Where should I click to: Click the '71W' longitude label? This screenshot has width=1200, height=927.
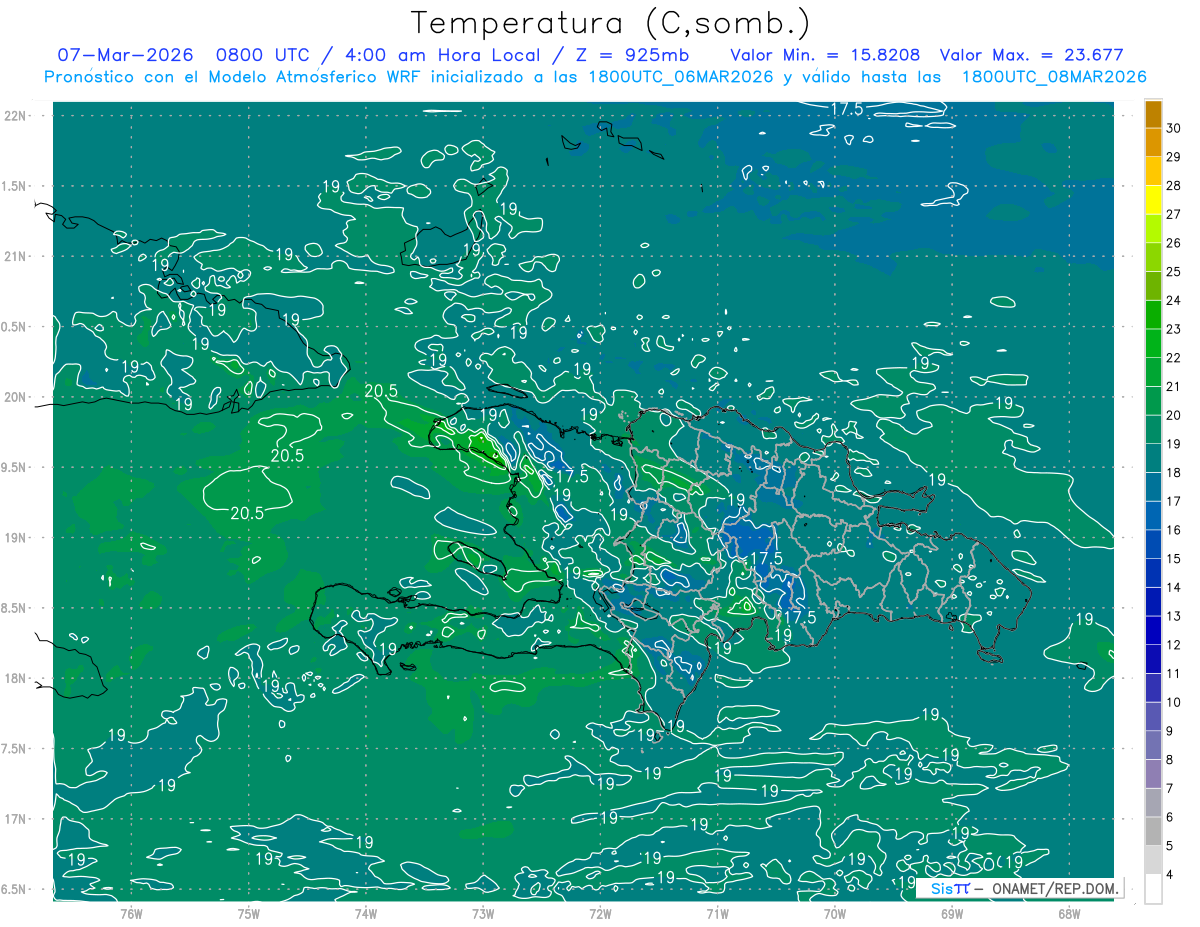click(717, 914)
